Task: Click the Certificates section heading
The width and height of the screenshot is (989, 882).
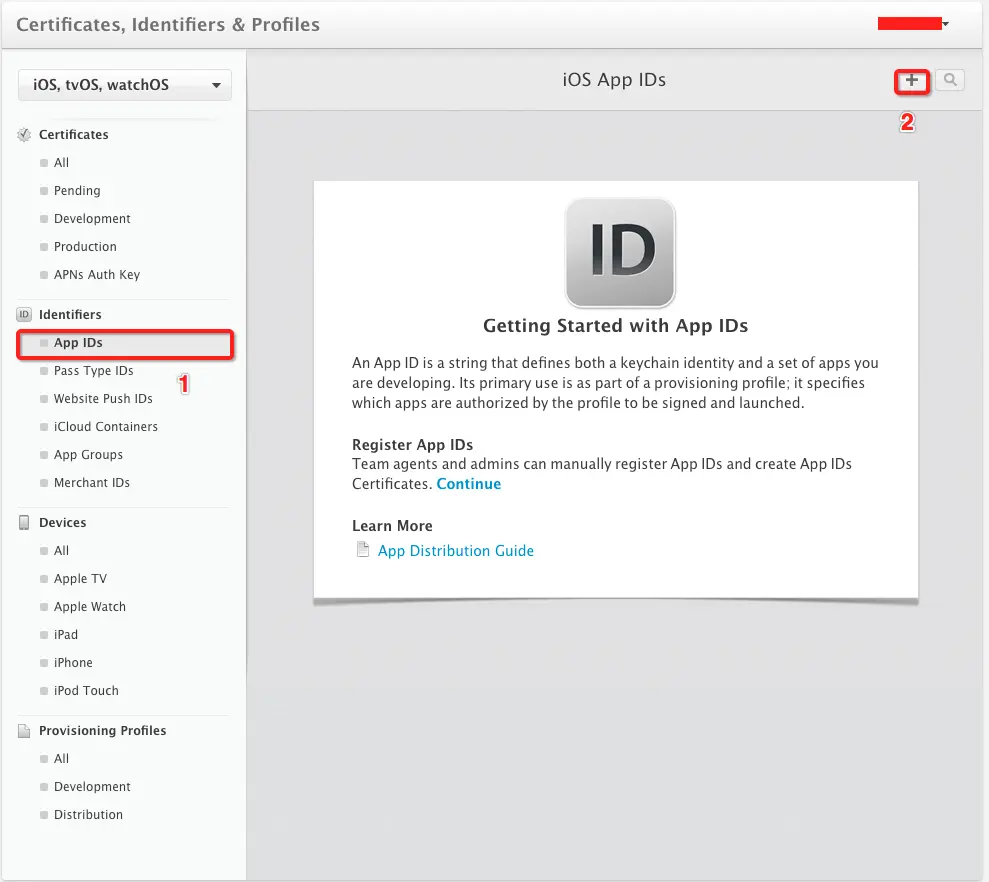Action: pyautogui.click(x=73, y=134)
